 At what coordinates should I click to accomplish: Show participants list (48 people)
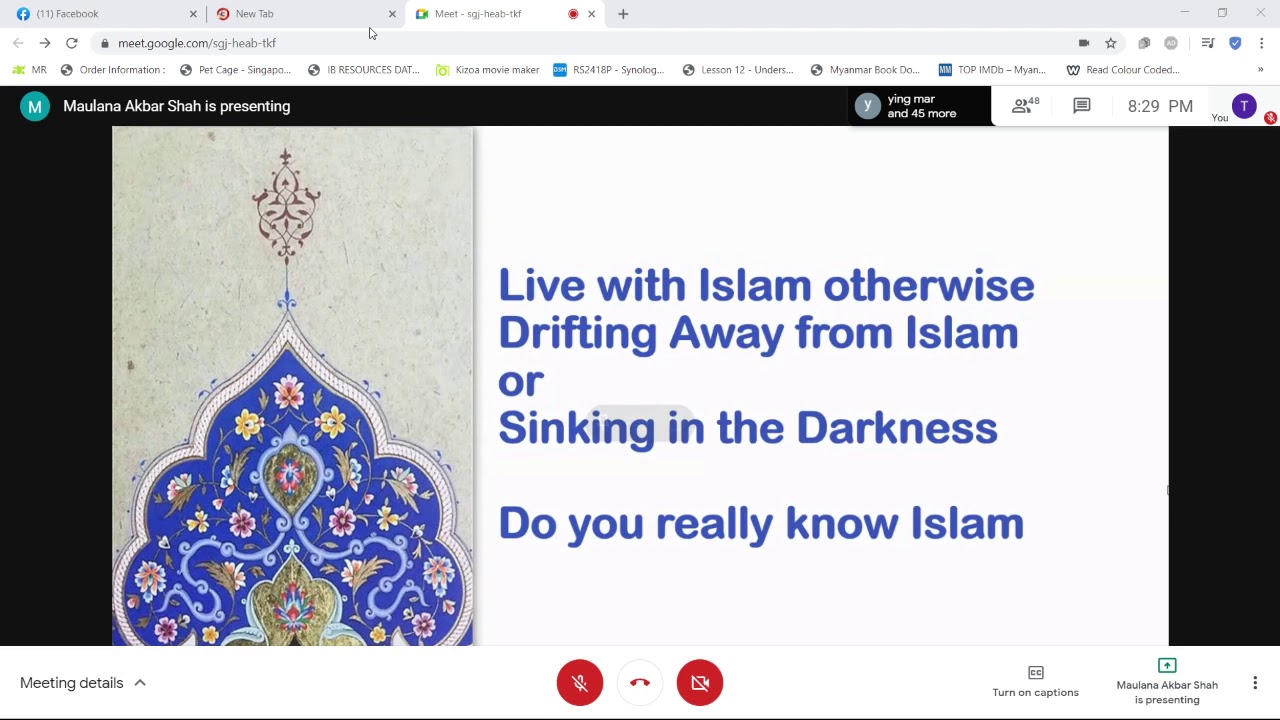(x=1026, y=105)
